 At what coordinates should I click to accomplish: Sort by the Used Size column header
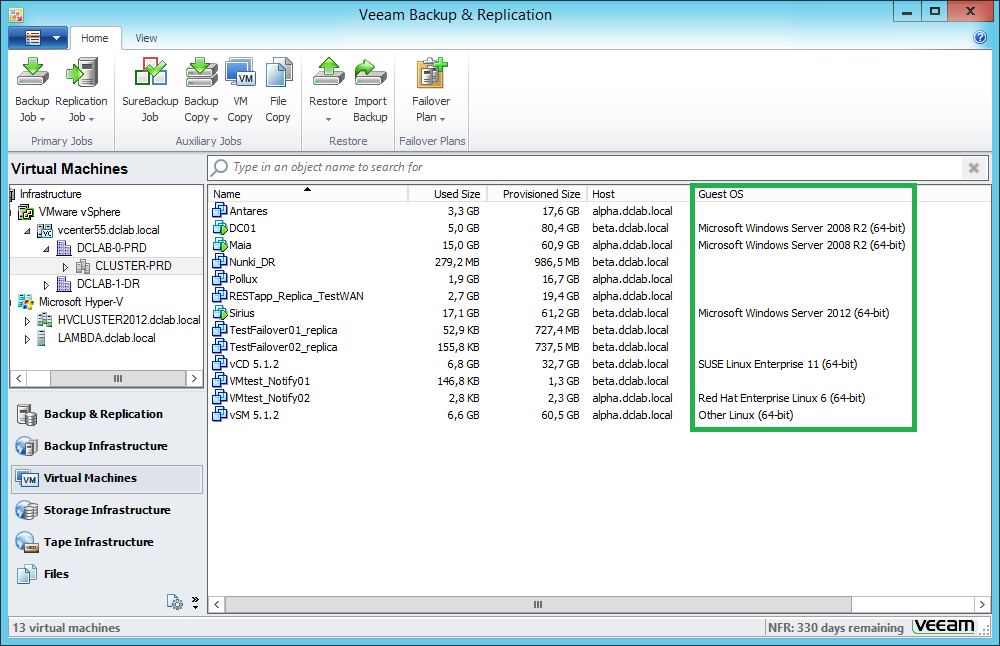pos(448,194)
